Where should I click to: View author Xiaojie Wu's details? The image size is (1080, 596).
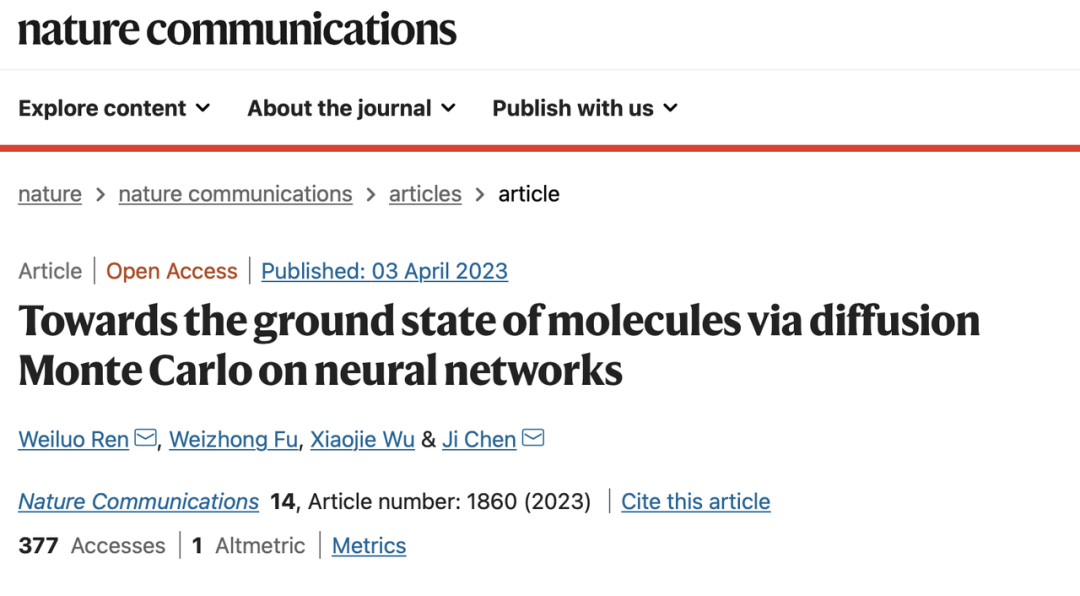tap(362, 439)
